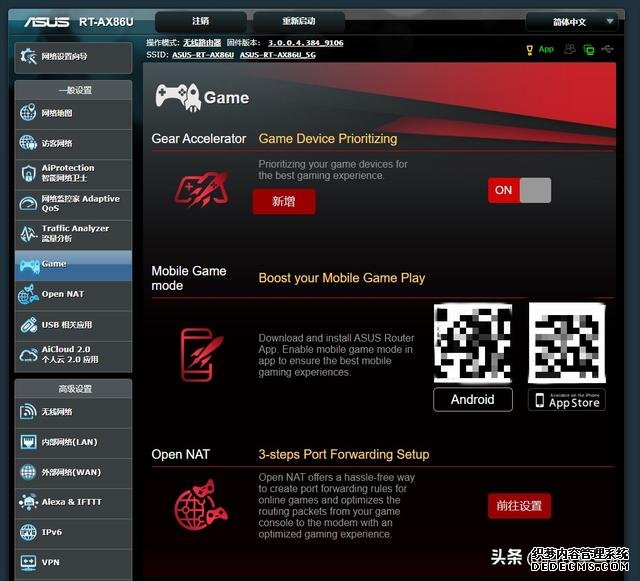Open the 无线路由器 operation mode link

coord(202,43)
